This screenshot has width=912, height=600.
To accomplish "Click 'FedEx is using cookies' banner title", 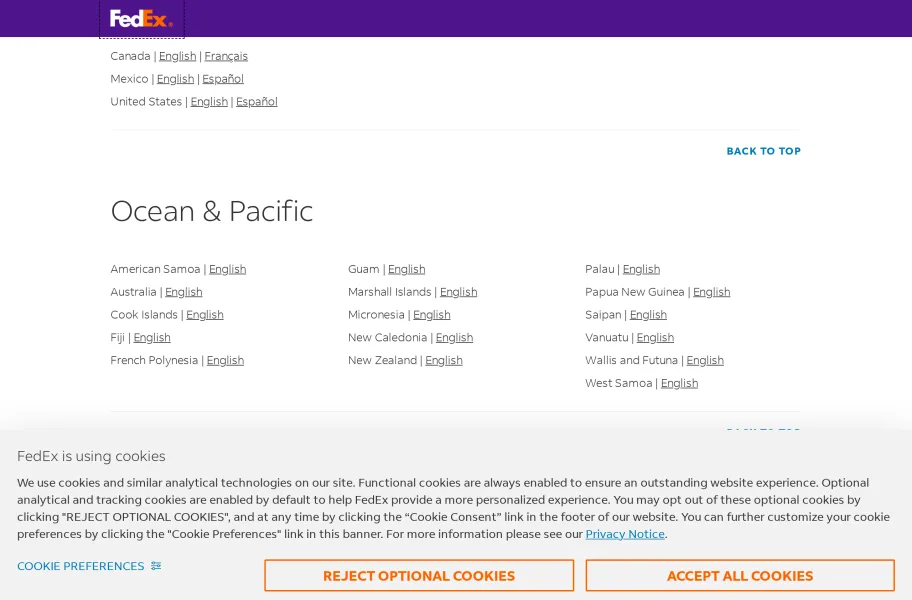I will (91, 456).
